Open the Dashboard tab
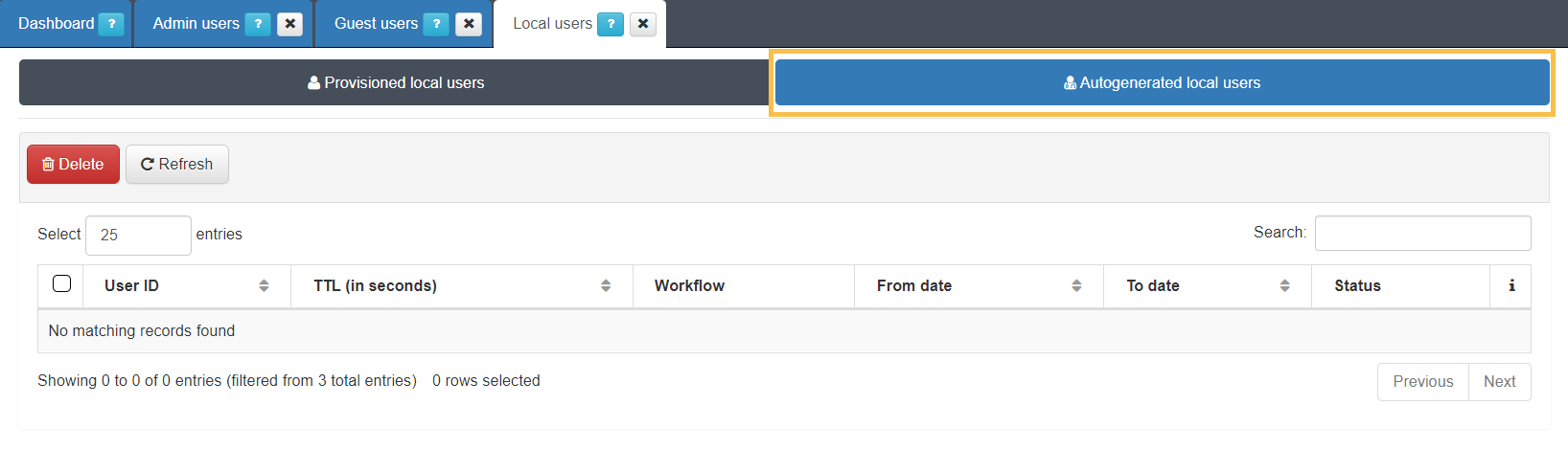The width and height of the screenshot is (1568, 451). pyautogui.click(x=56, y=24)
